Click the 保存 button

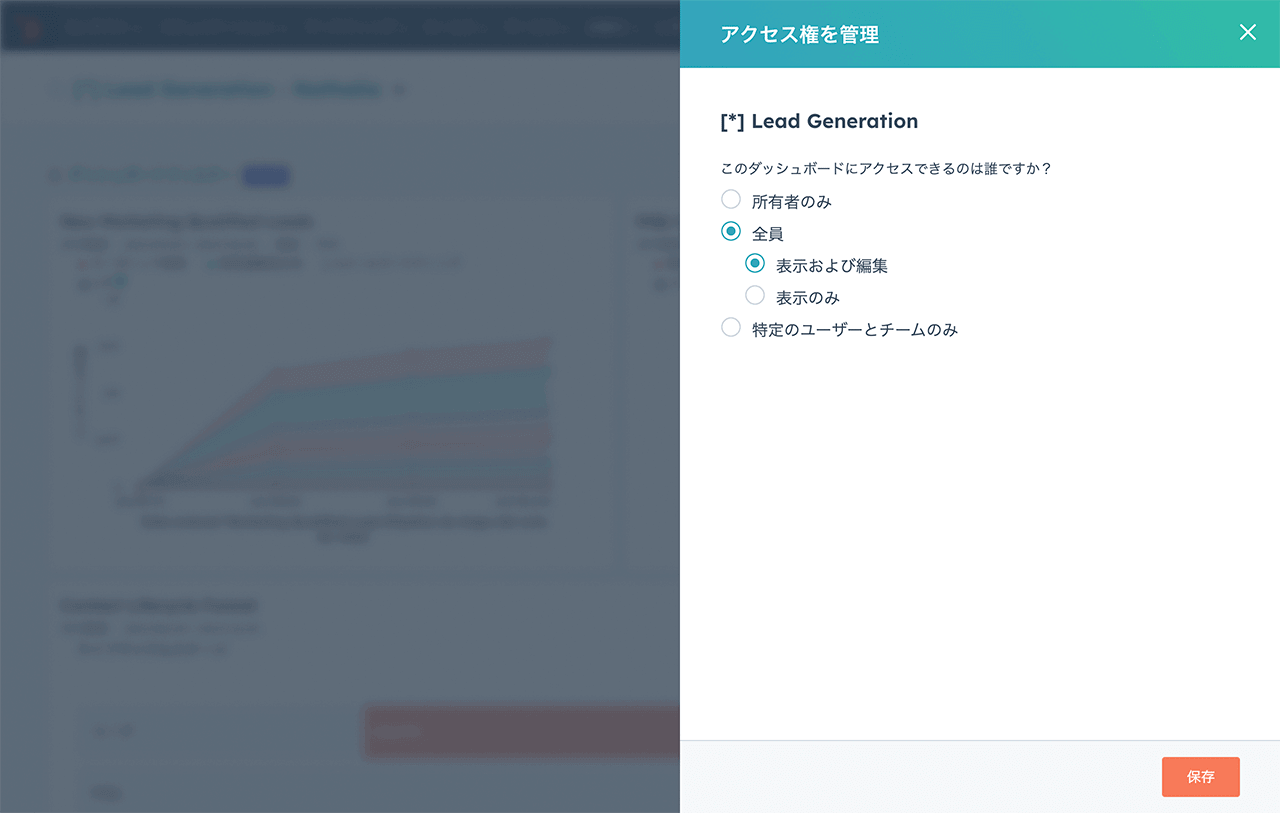click(x=1200, y=777)
